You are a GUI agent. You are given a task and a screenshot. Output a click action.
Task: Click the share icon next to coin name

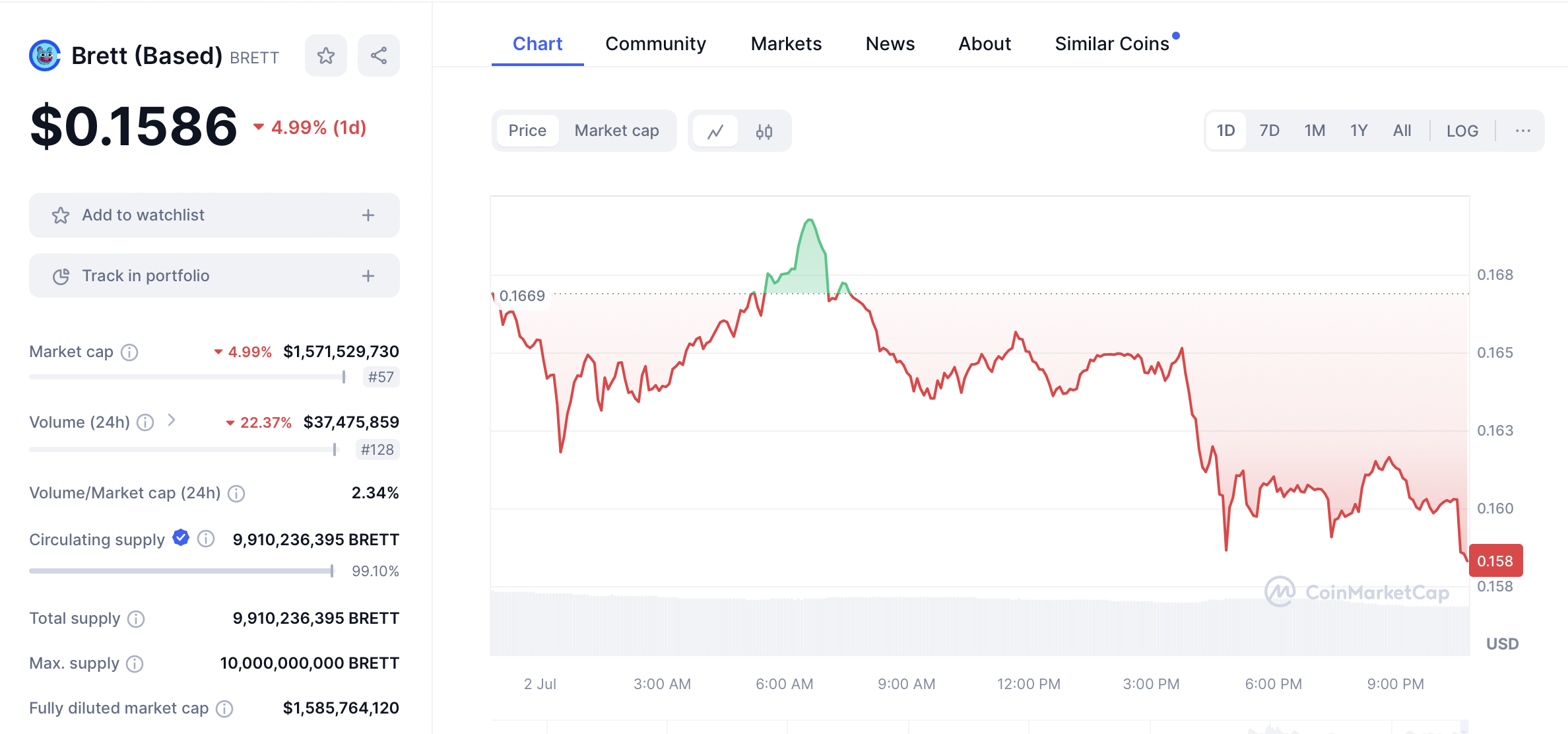click(378, 55)
